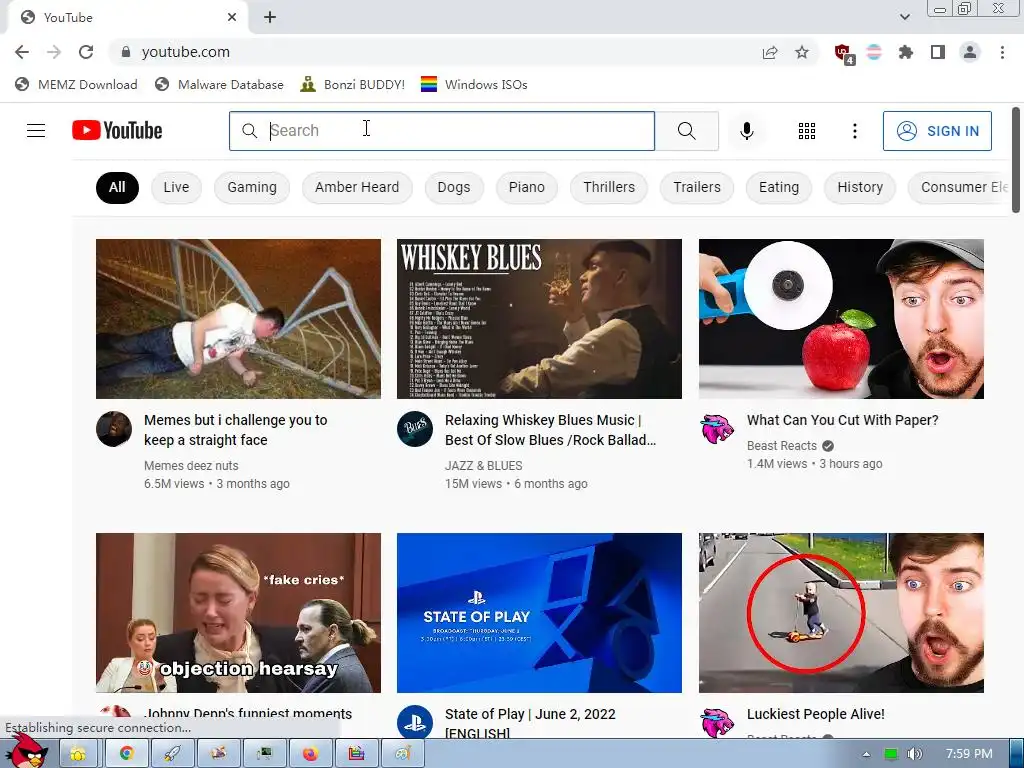Select the All filter chip
The height and width of the screenshot is (768, 1024).
click(x=117, y=187)
